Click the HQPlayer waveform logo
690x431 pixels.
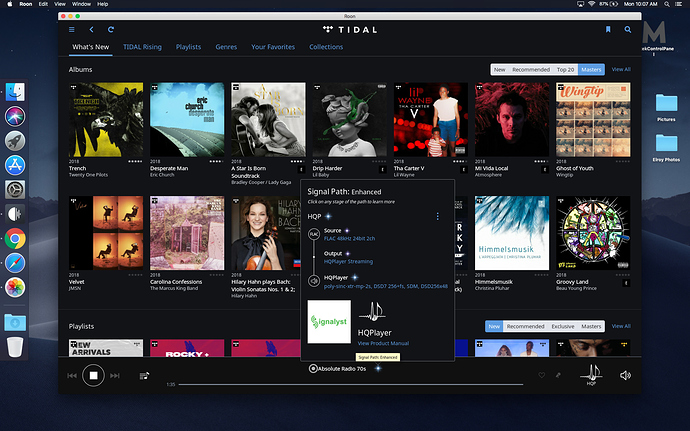coord(372,311)
